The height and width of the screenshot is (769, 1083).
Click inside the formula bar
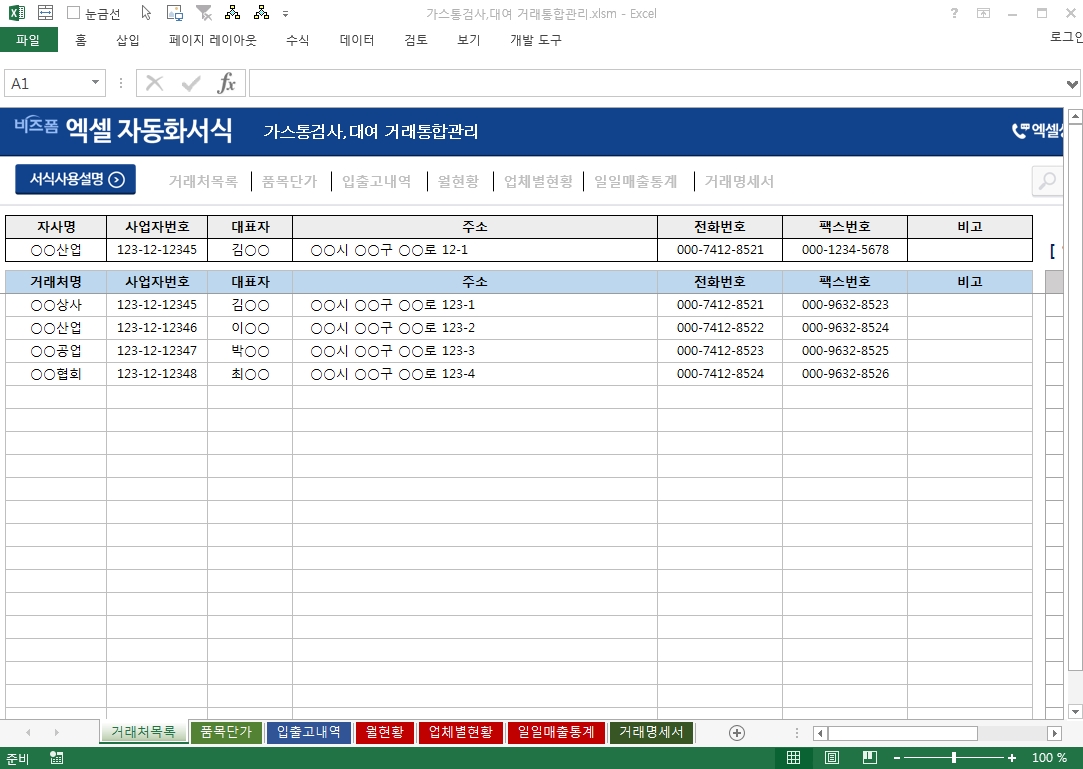656,84
